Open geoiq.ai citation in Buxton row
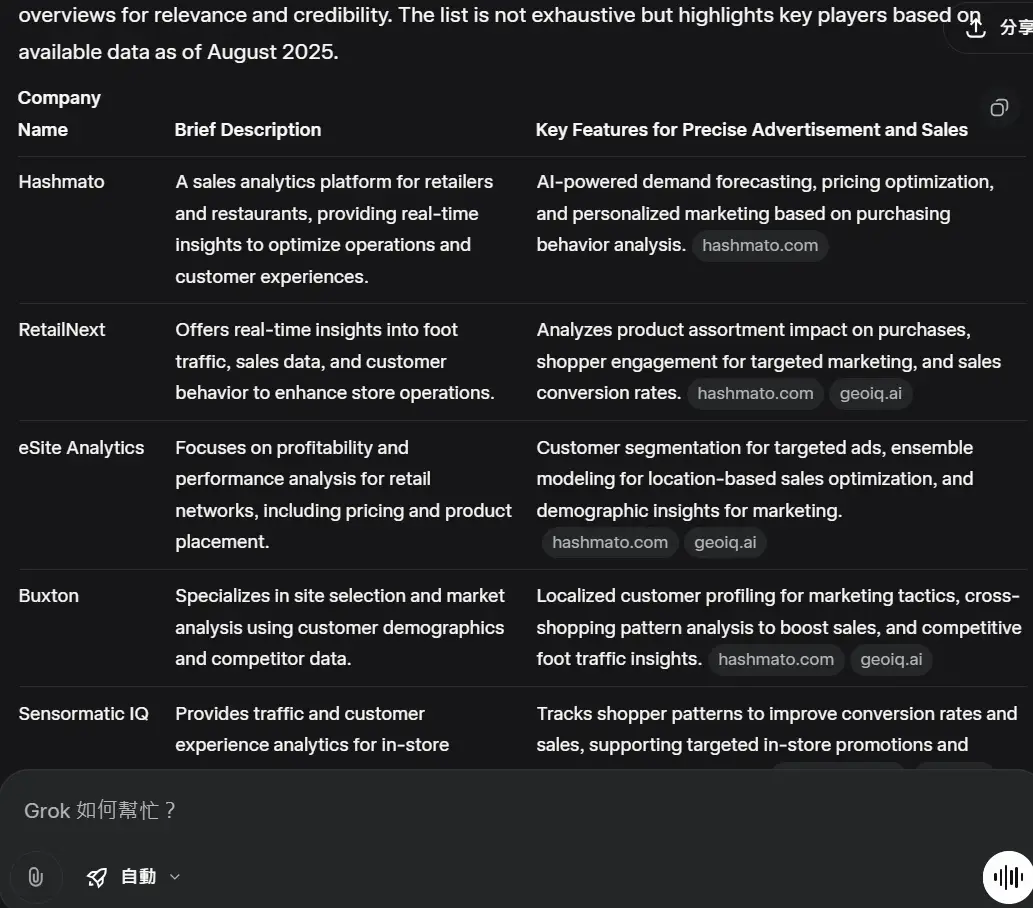 click(x=891, y=660)
